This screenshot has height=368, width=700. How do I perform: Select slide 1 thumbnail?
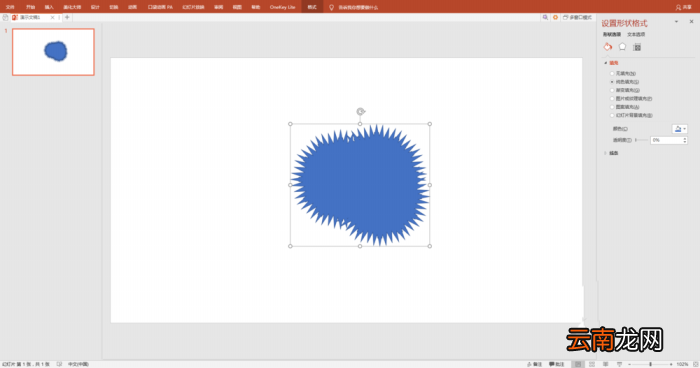(x=53, y=52)
